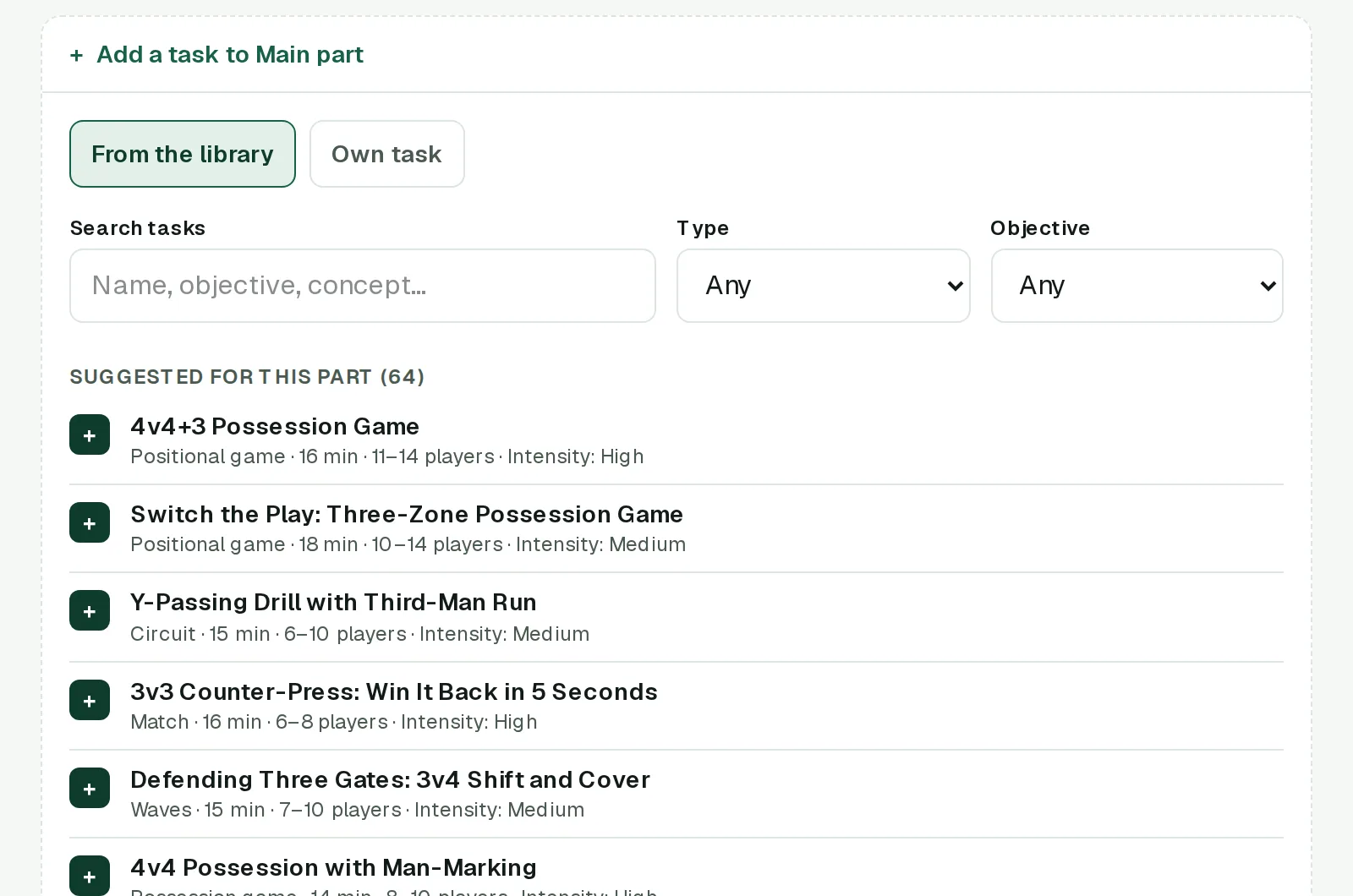Click the Suggested for this part (64) heading
This screenshot has height=896, width=1353.
point(247,377)
